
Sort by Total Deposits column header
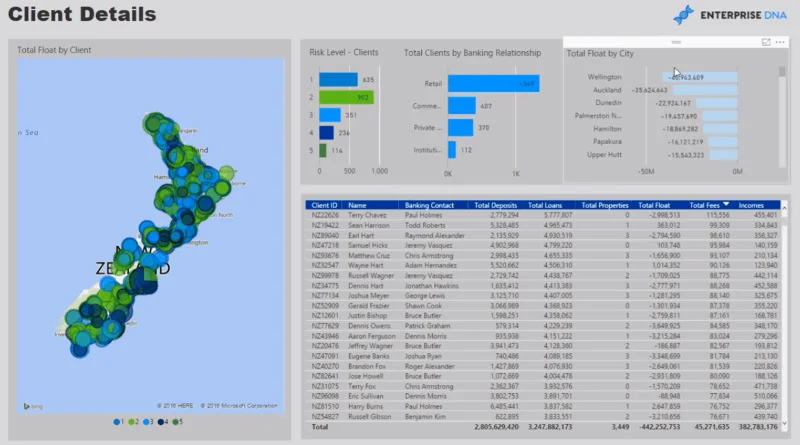[495, 205]
